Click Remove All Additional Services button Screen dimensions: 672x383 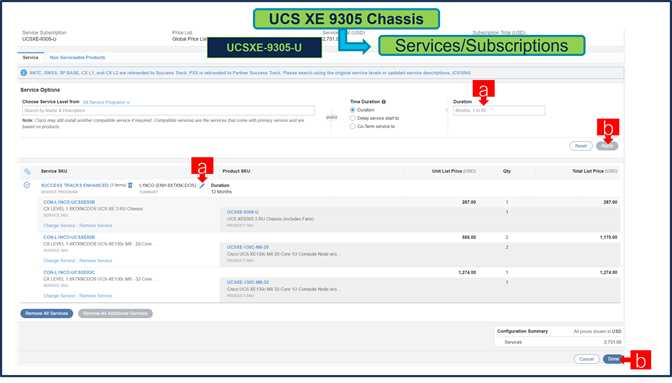click(x=115, y=314)
